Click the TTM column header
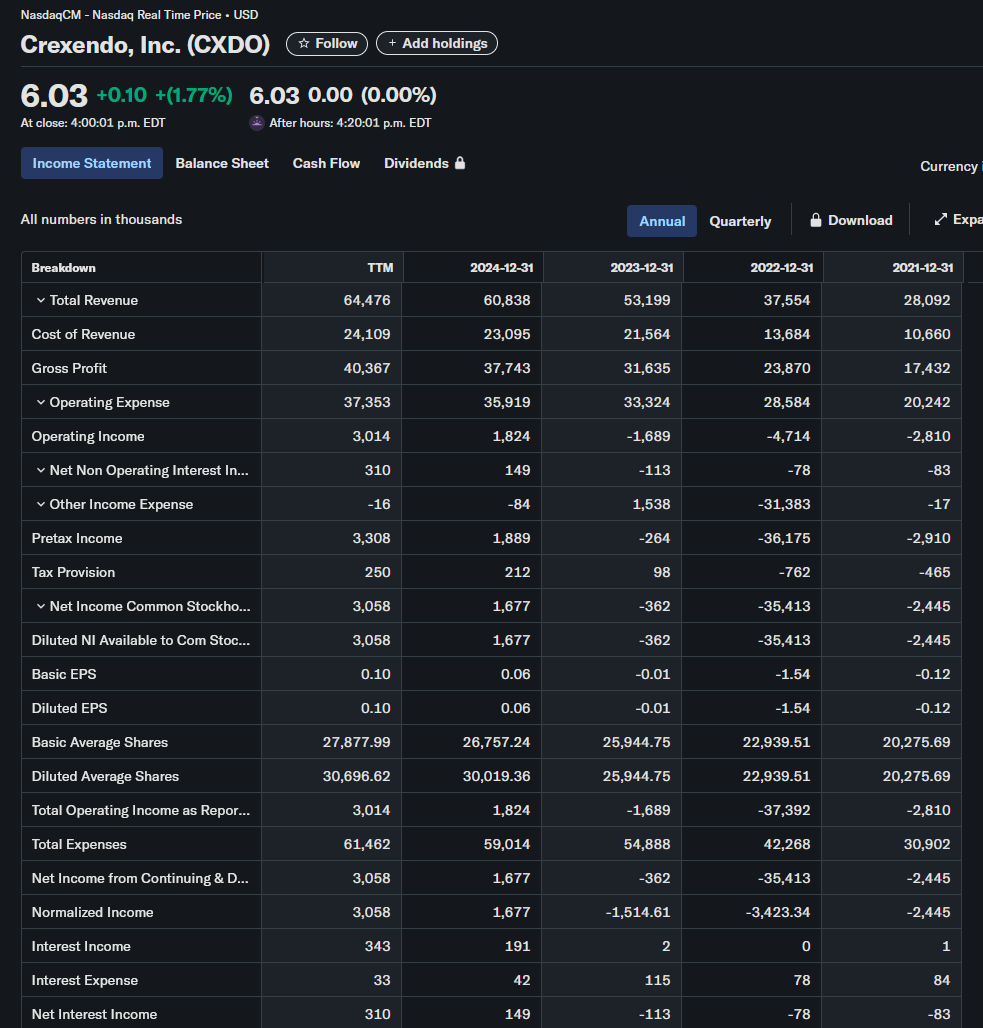The width and height of the screenshot is (983, 1028). pyautogui.click(x=380, y=268)
